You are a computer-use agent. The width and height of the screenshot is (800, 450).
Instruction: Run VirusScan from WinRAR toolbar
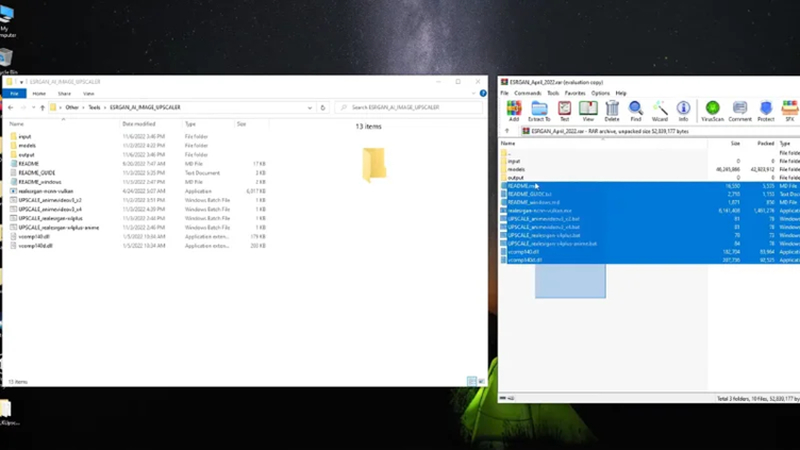(x=712, y=111)
